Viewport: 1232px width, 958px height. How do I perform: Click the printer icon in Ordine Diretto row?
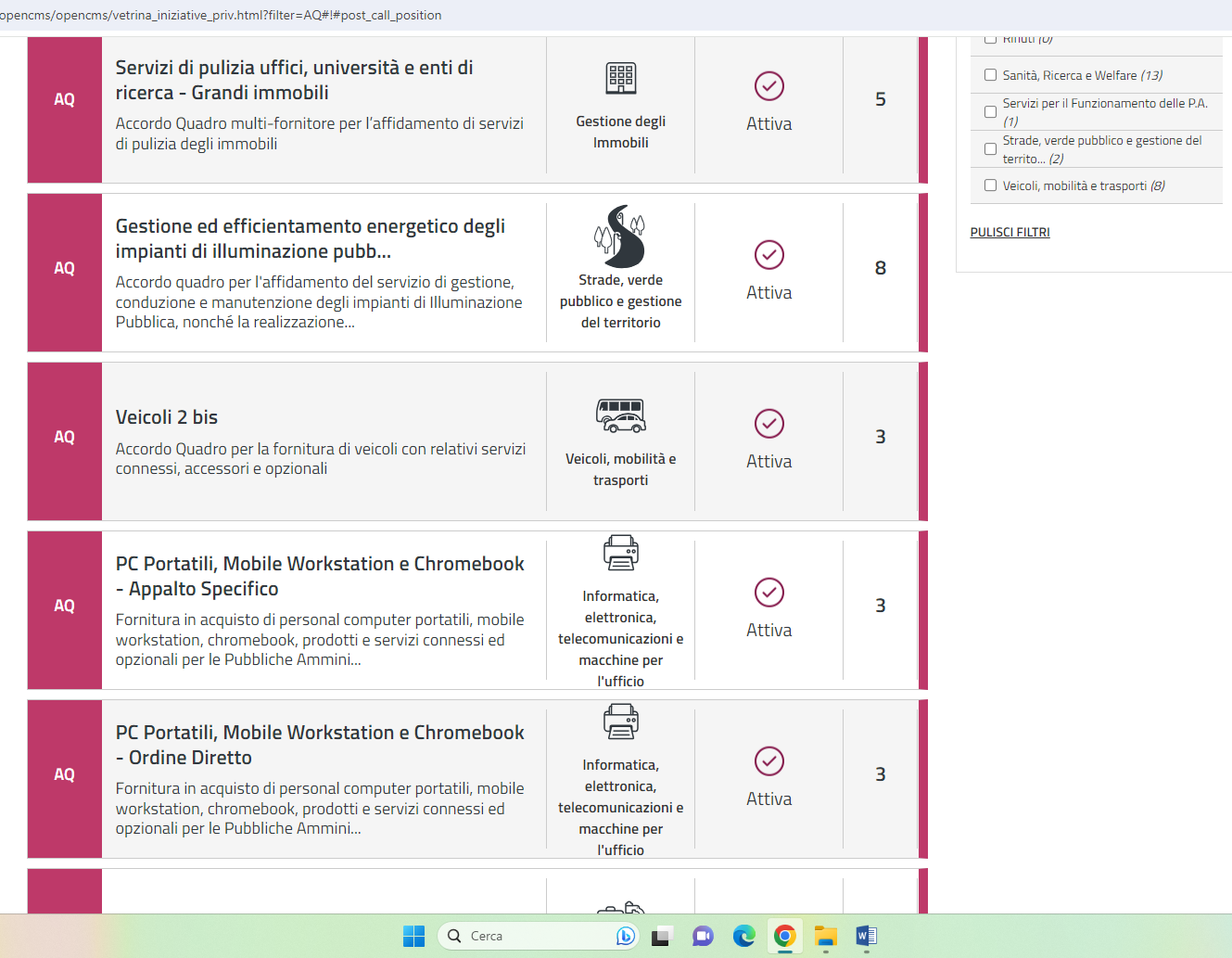[x=620, y=722]
